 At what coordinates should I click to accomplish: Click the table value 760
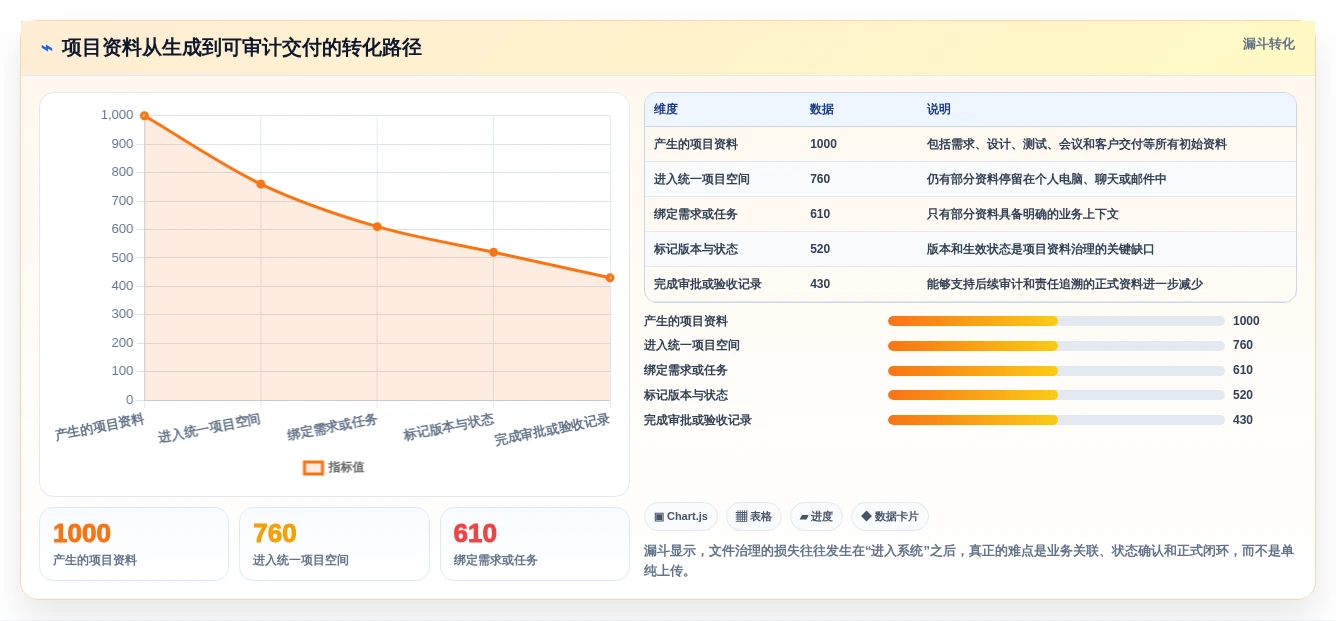pyautogui.click(x=820, y=179)
